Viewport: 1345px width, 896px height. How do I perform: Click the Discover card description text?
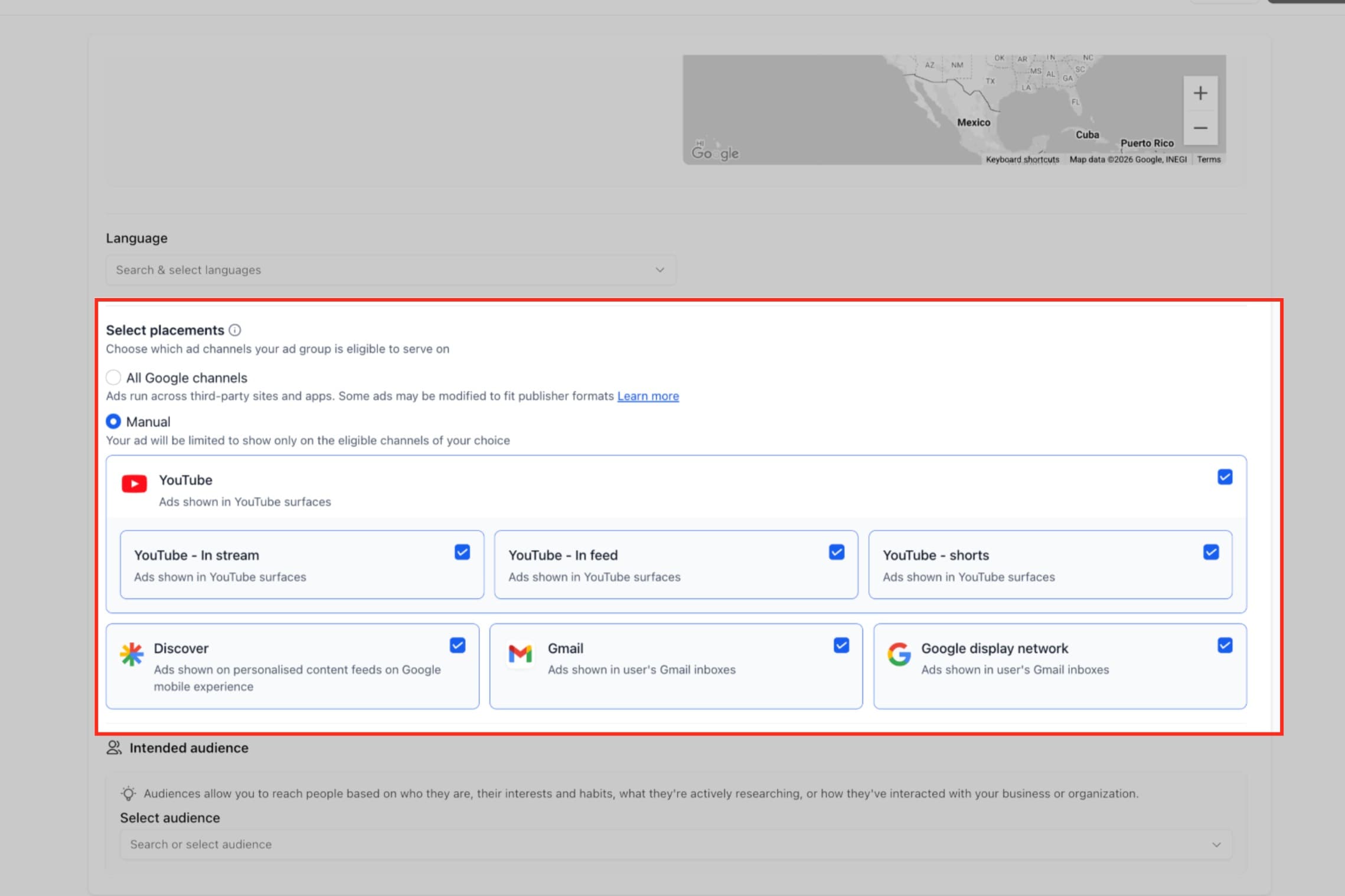(298, 678)
